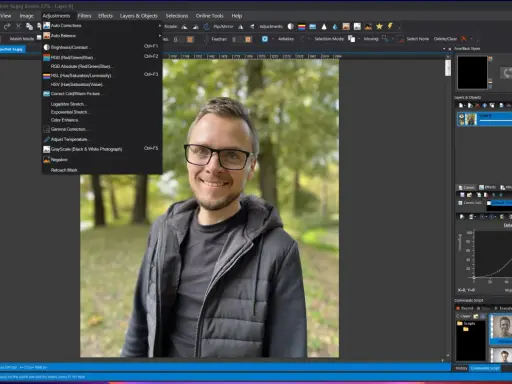Viewport: 512px width, 384px height.
Task: Click the yellow star toolbar icon
Action: tap(379, 26)
